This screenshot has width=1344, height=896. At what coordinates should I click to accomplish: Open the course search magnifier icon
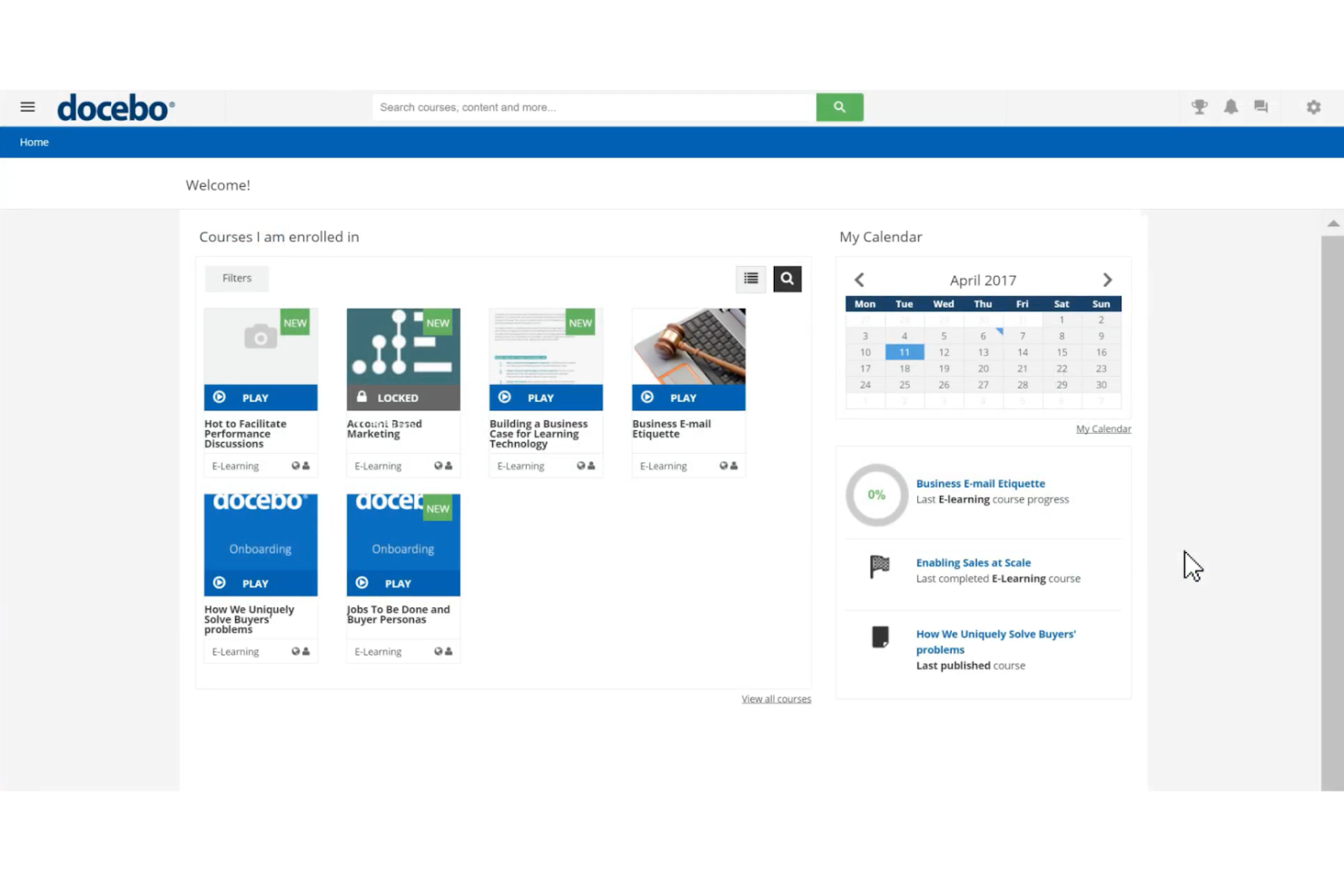click(786, 278)
